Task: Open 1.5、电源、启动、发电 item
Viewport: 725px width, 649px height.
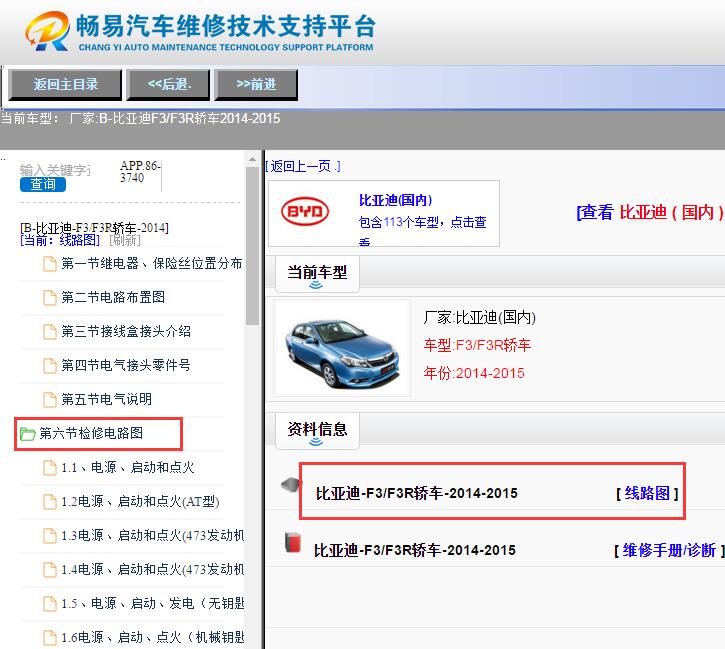Action: click(153, 603)
